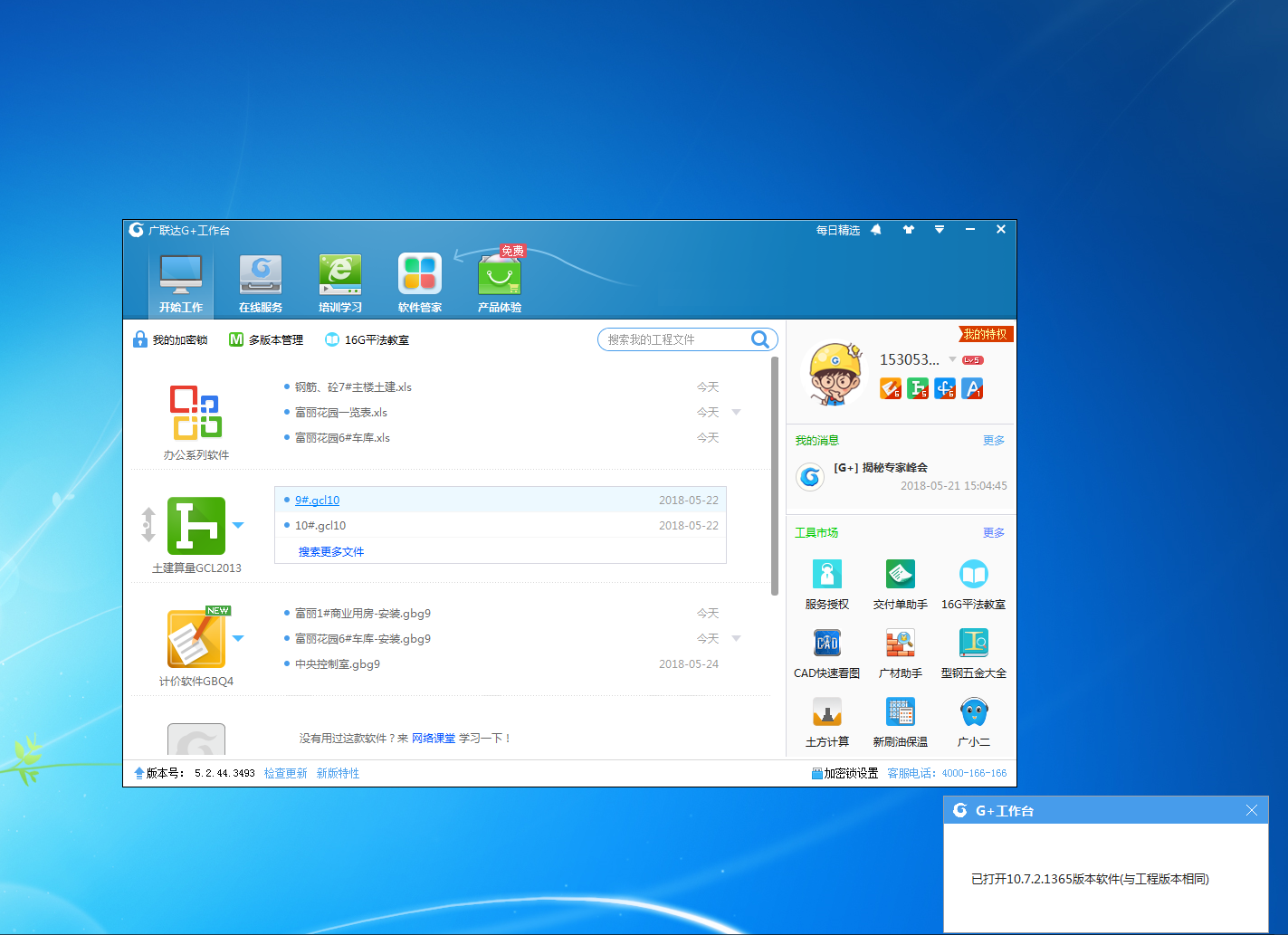Open the title bar dropdown menu arrow
Screen dimensions: 1288x935
[940, 230]
